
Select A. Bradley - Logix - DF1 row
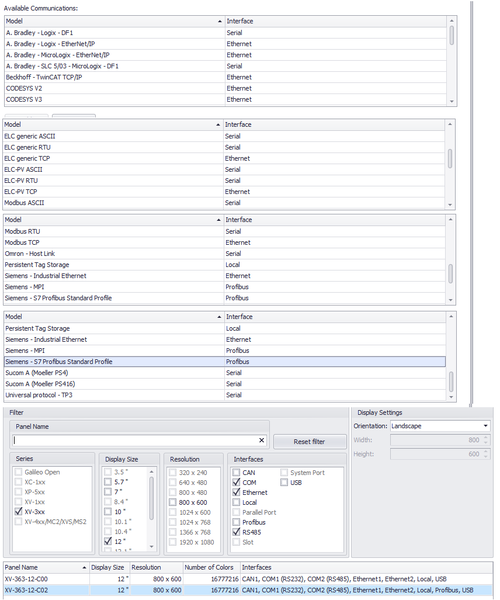coord(225,33)
